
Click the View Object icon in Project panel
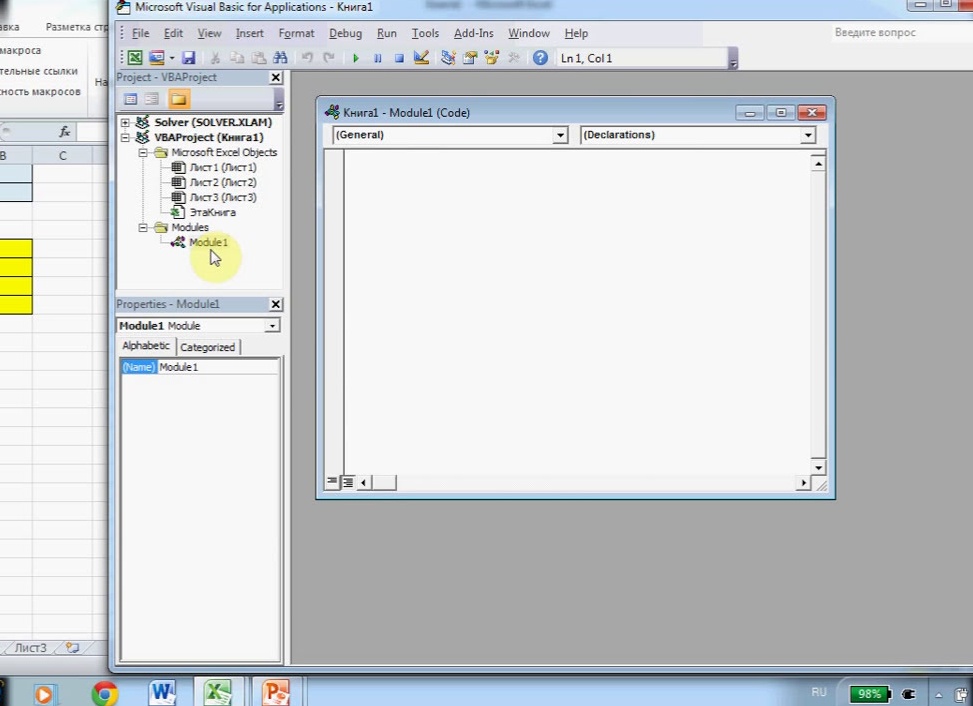point(151,99)
